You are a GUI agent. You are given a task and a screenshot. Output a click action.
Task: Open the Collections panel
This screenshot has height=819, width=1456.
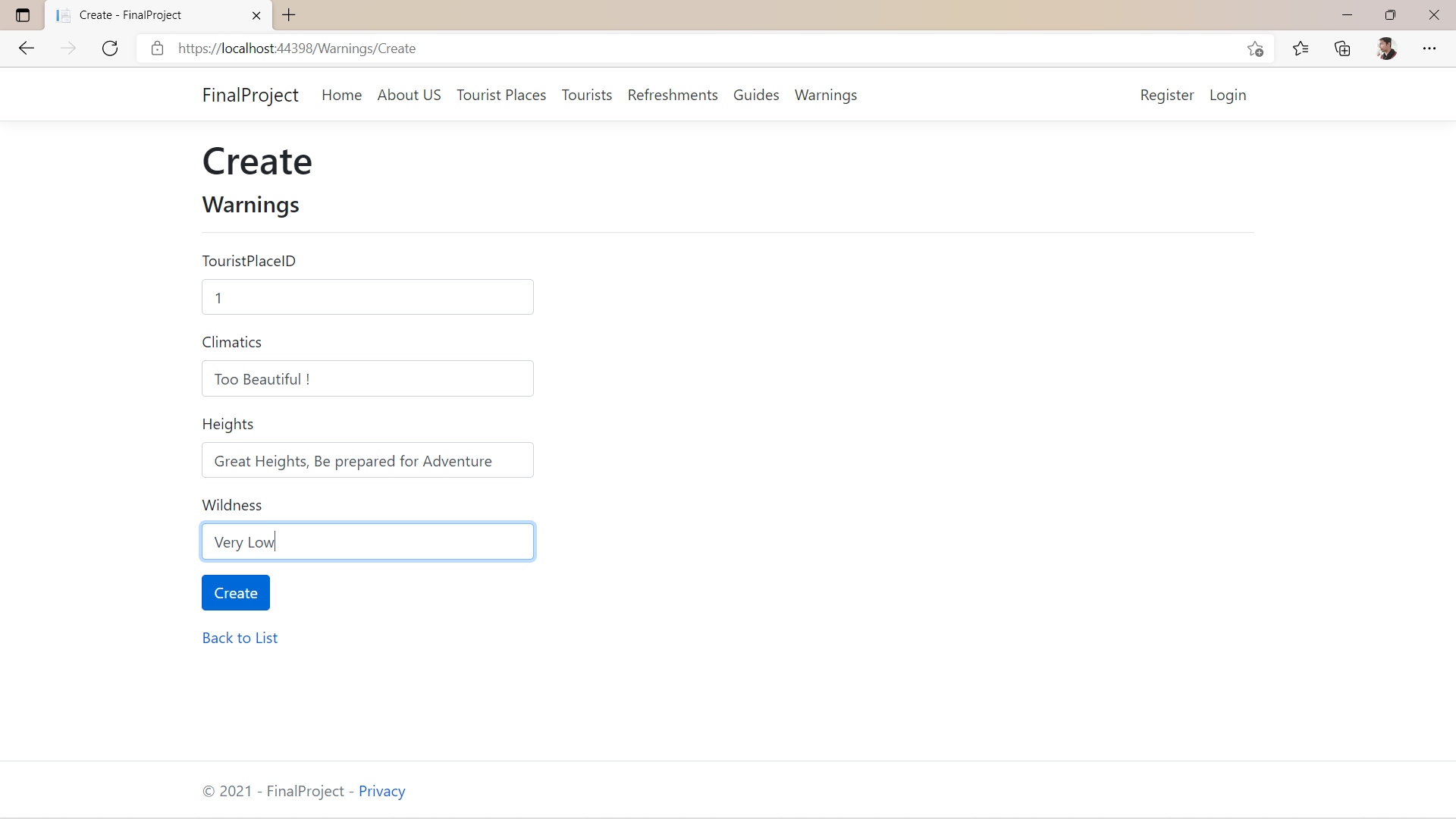[1342, 48]
